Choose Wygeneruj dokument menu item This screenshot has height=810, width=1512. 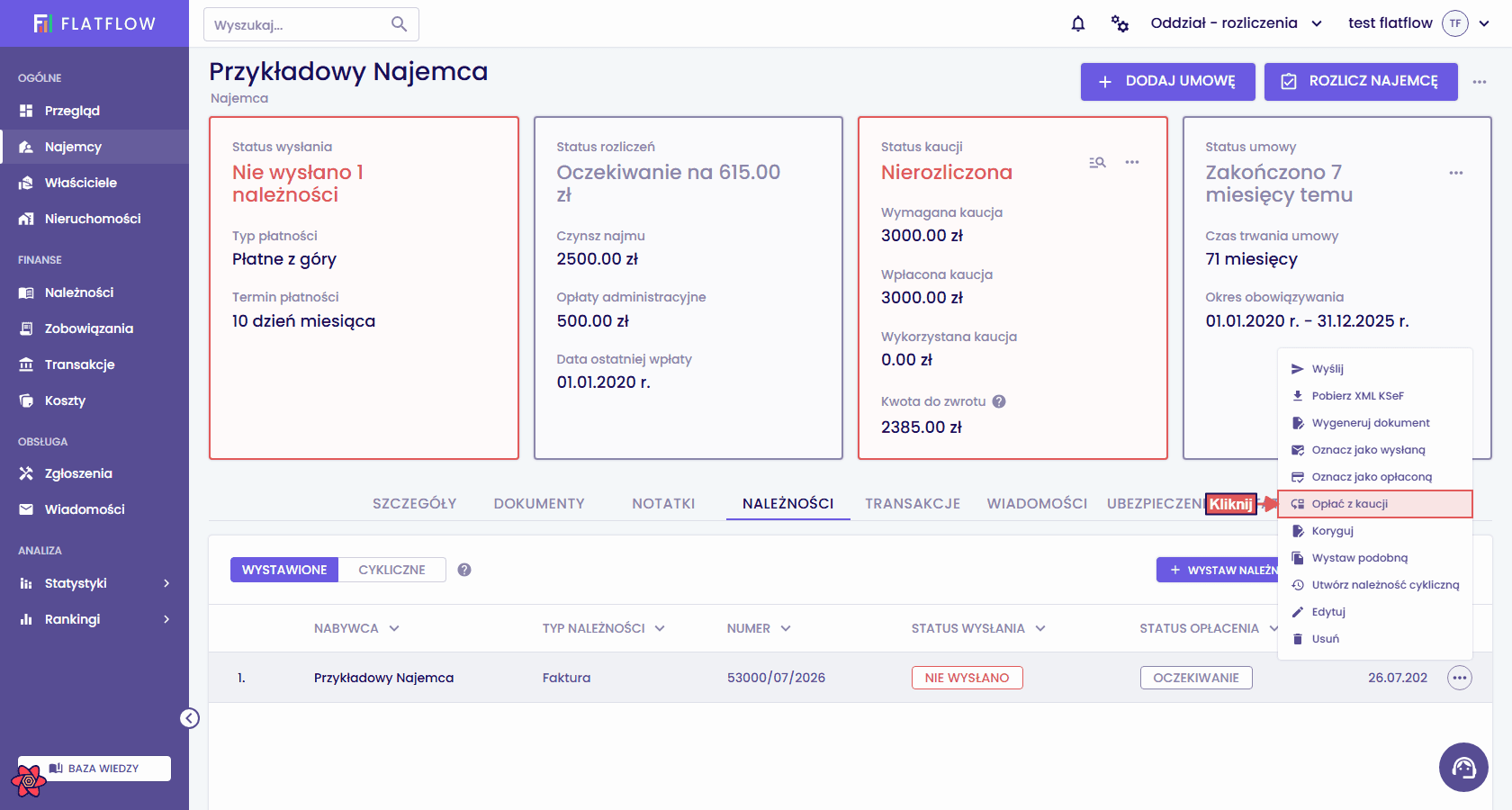pos(1375,423)
